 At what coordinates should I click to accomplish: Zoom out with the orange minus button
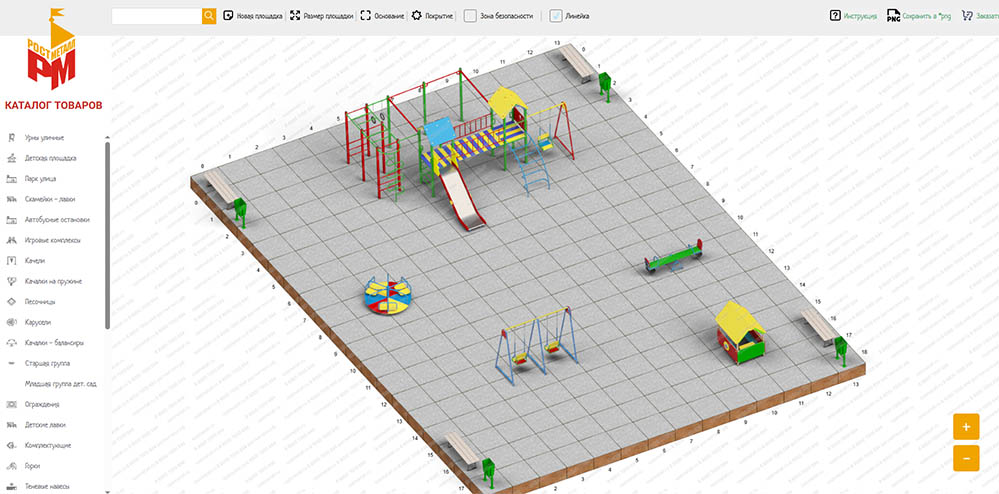[x=965, y=458]
